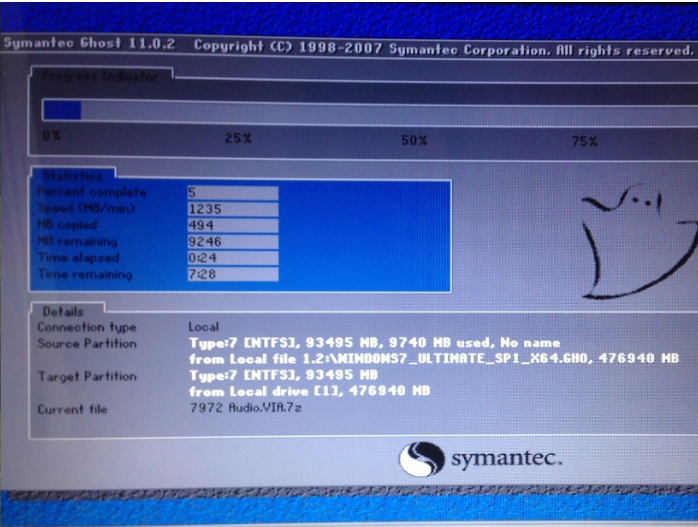This screenshot has width=698, height=527.
Task: Click the 'Connection type' label
Action: coord(87,327)
